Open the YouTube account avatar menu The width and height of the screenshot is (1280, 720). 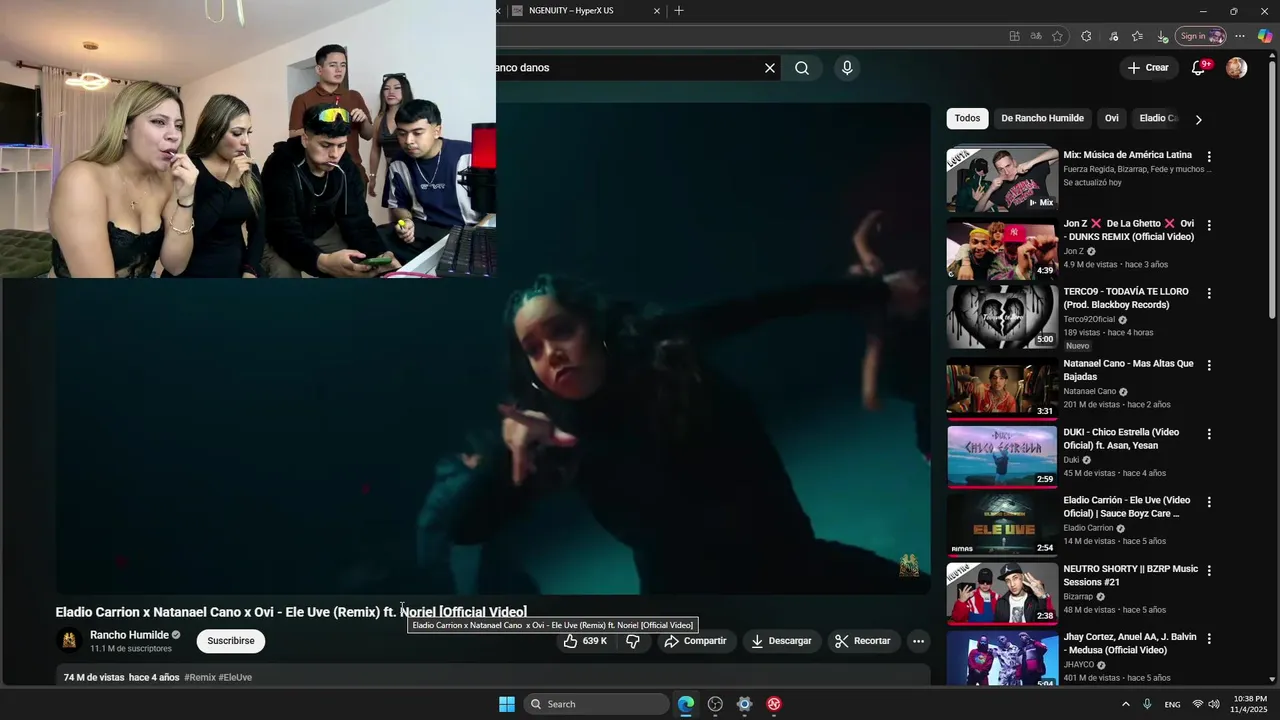pos(1237,68)
